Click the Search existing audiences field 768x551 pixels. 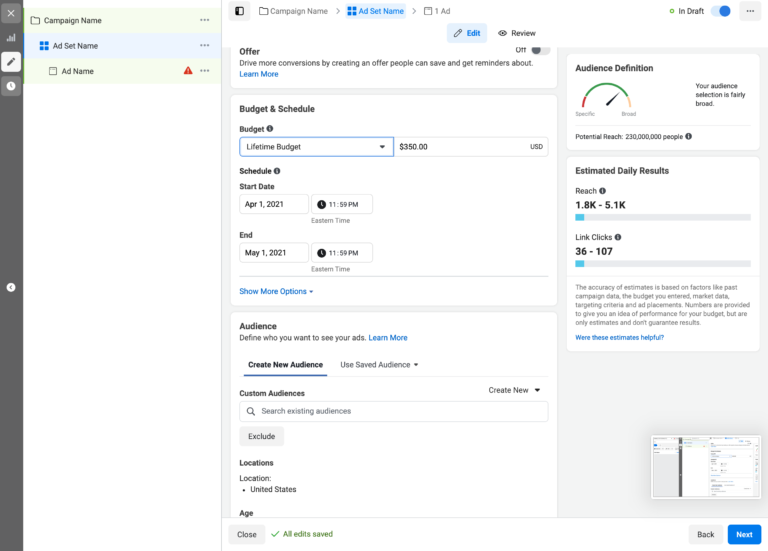point(394,411)
